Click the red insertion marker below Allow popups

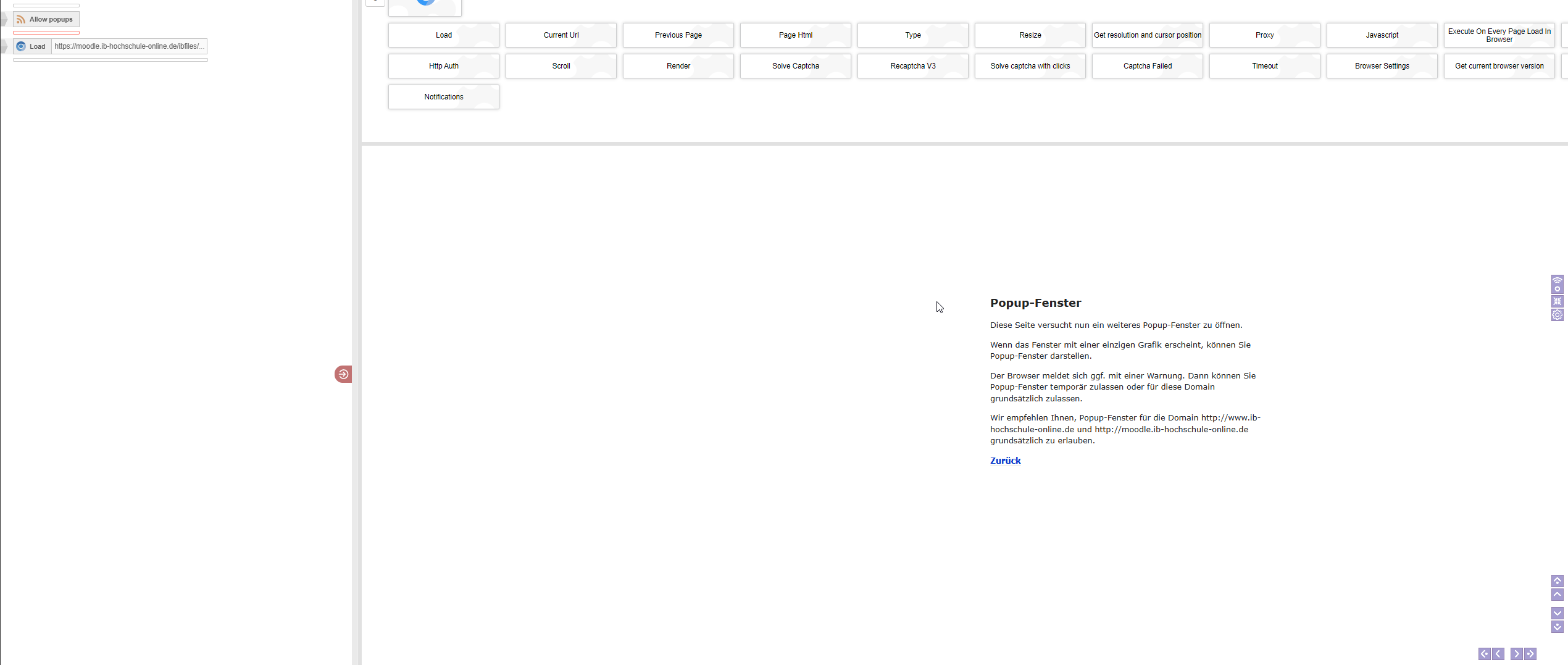coord(46,33)
